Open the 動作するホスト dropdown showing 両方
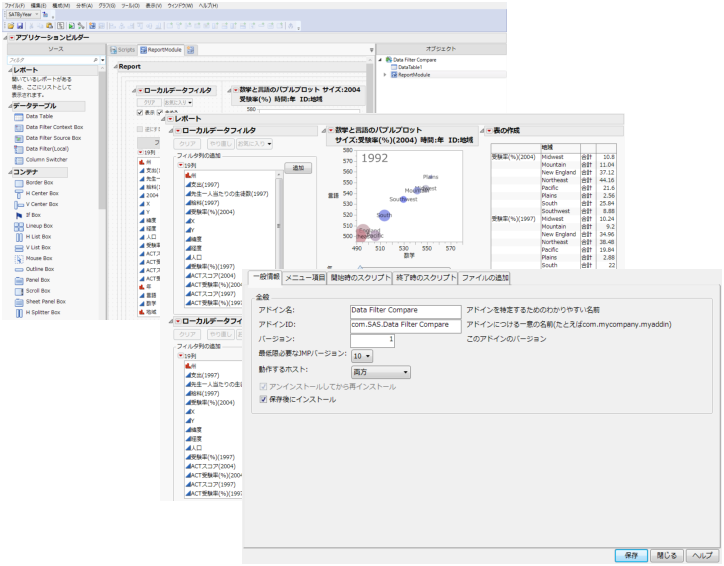724x566 pixels. [x=381, y=372]
